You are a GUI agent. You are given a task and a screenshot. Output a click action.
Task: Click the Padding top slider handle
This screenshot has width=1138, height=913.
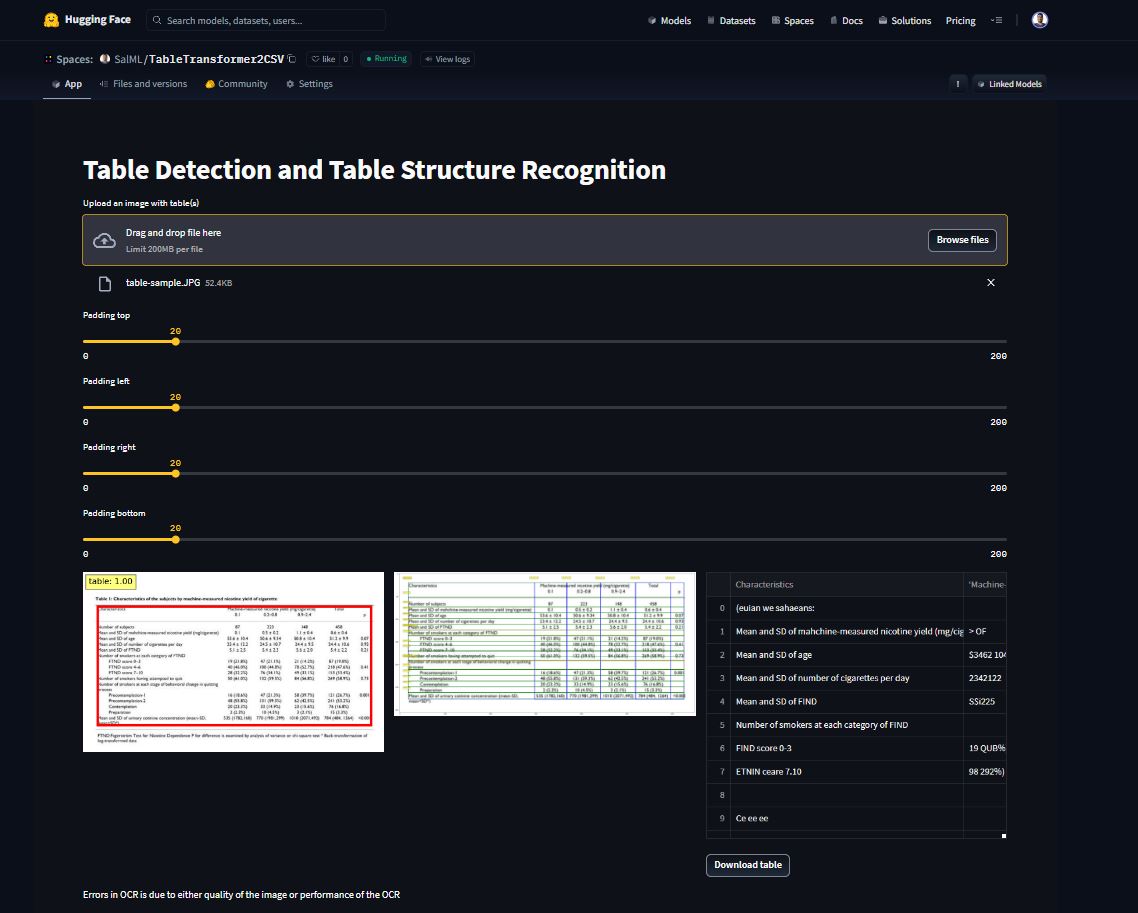pos(175,342)
